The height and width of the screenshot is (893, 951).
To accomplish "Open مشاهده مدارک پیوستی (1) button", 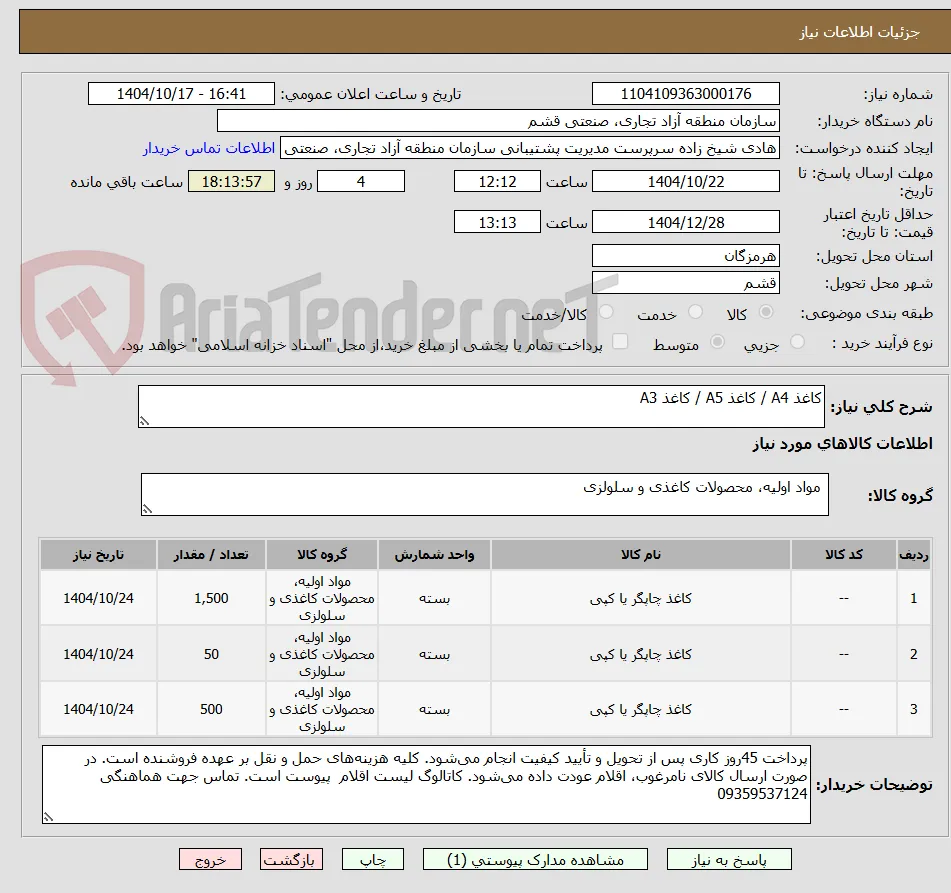I will point(535,860).
